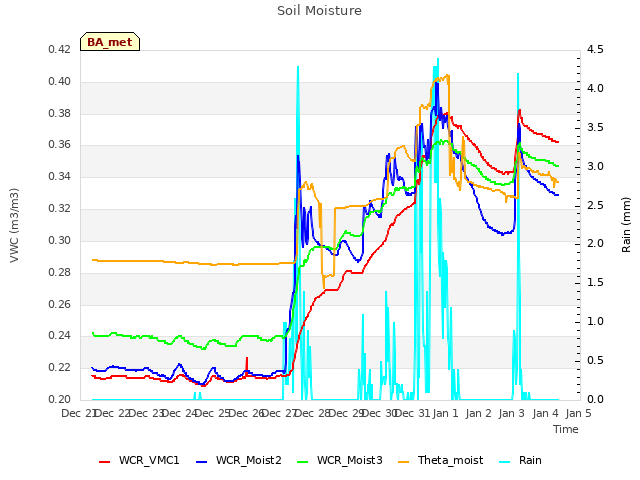Click the 0.0 rain axis value
Image resolution: width=640 pixels, height=480 pixels.
[595, 399]
